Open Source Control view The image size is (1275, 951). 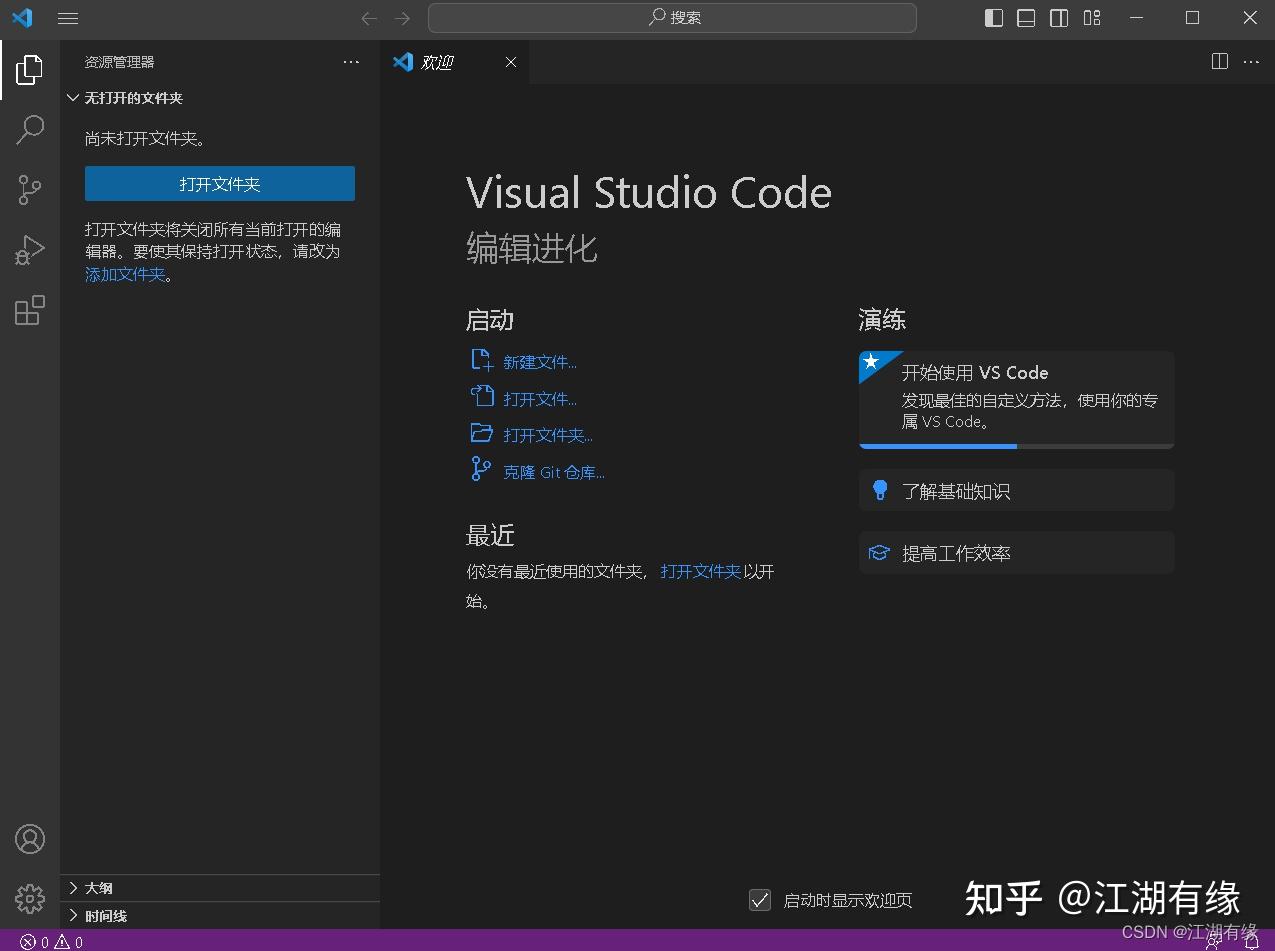[29, 190]
